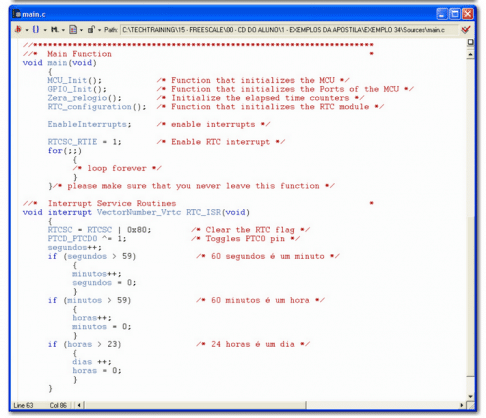The height and width of the screenshot is (418, 486).
Task: Expand the arrow beside the braces functions icon
Action: (x=45, y=30)
